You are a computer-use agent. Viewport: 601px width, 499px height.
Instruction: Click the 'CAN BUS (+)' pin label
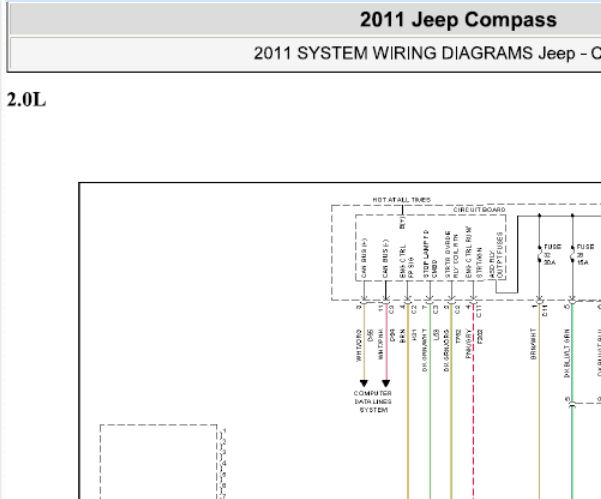[x=364, y=258]
